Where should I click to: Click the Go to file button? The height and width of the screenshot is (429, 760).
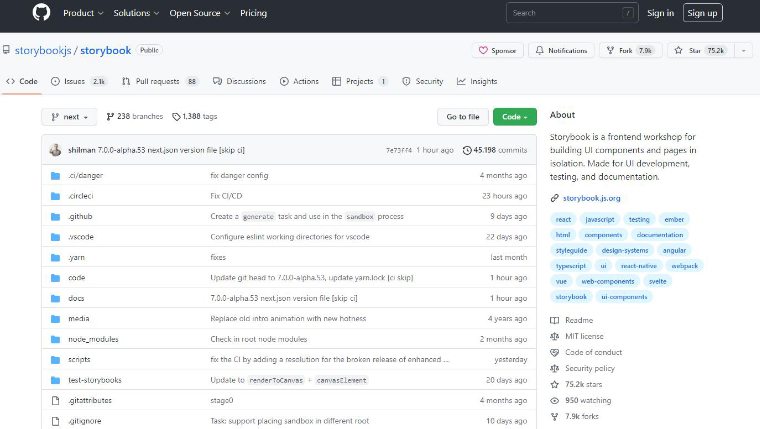click(462, 117)
